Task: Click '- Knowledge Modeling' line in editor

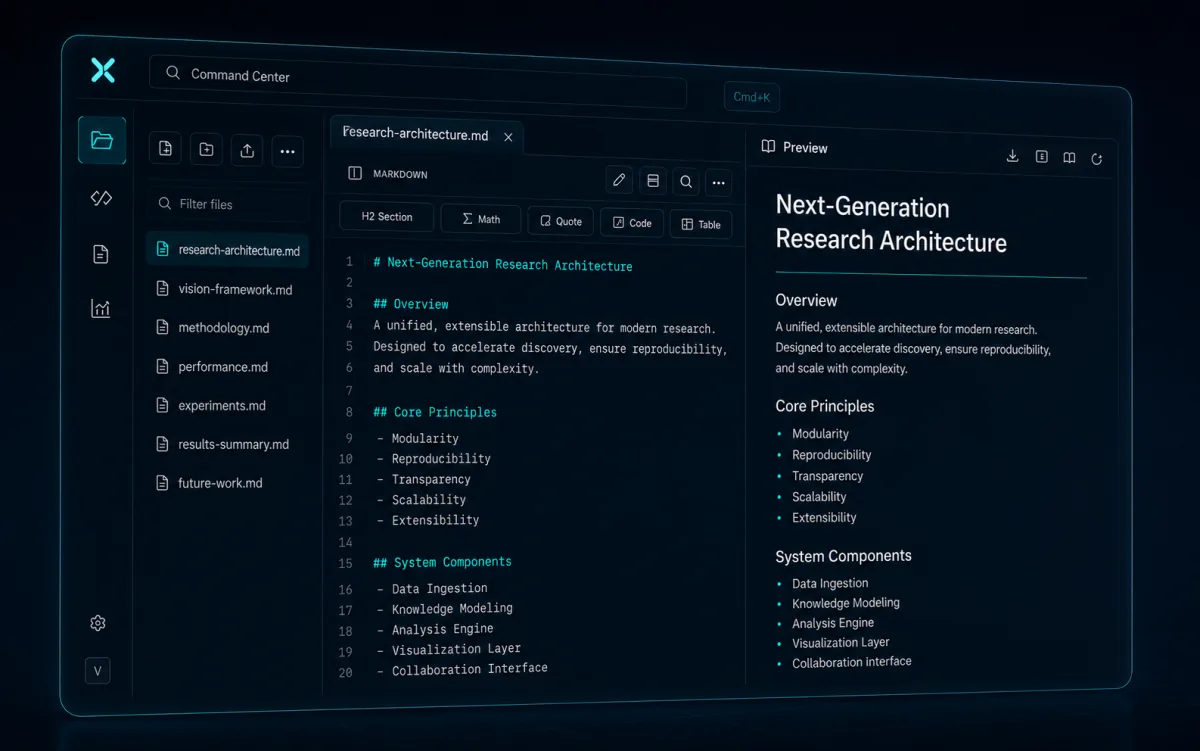Action: click(445, 608)
